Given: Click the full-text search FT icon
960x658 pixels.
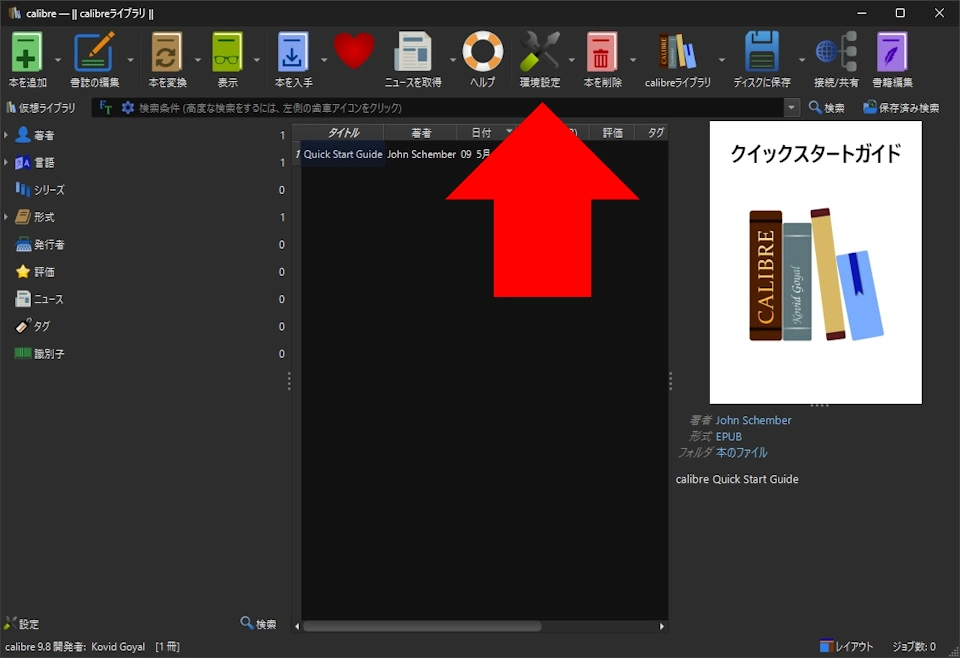Looking at the screenshot, I should (105, 108).
